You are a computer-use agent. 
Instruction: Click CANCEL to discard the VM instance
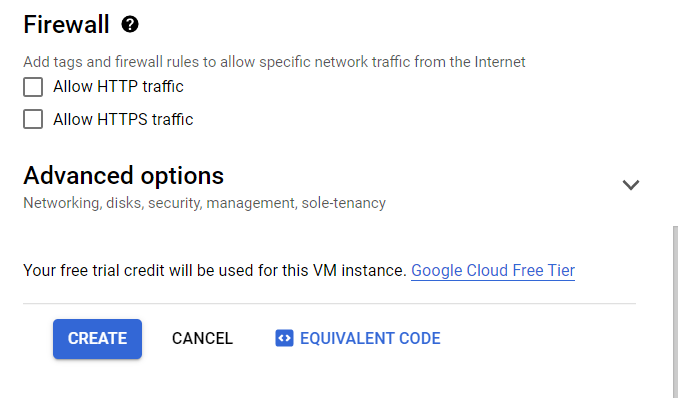pos(202,338)
